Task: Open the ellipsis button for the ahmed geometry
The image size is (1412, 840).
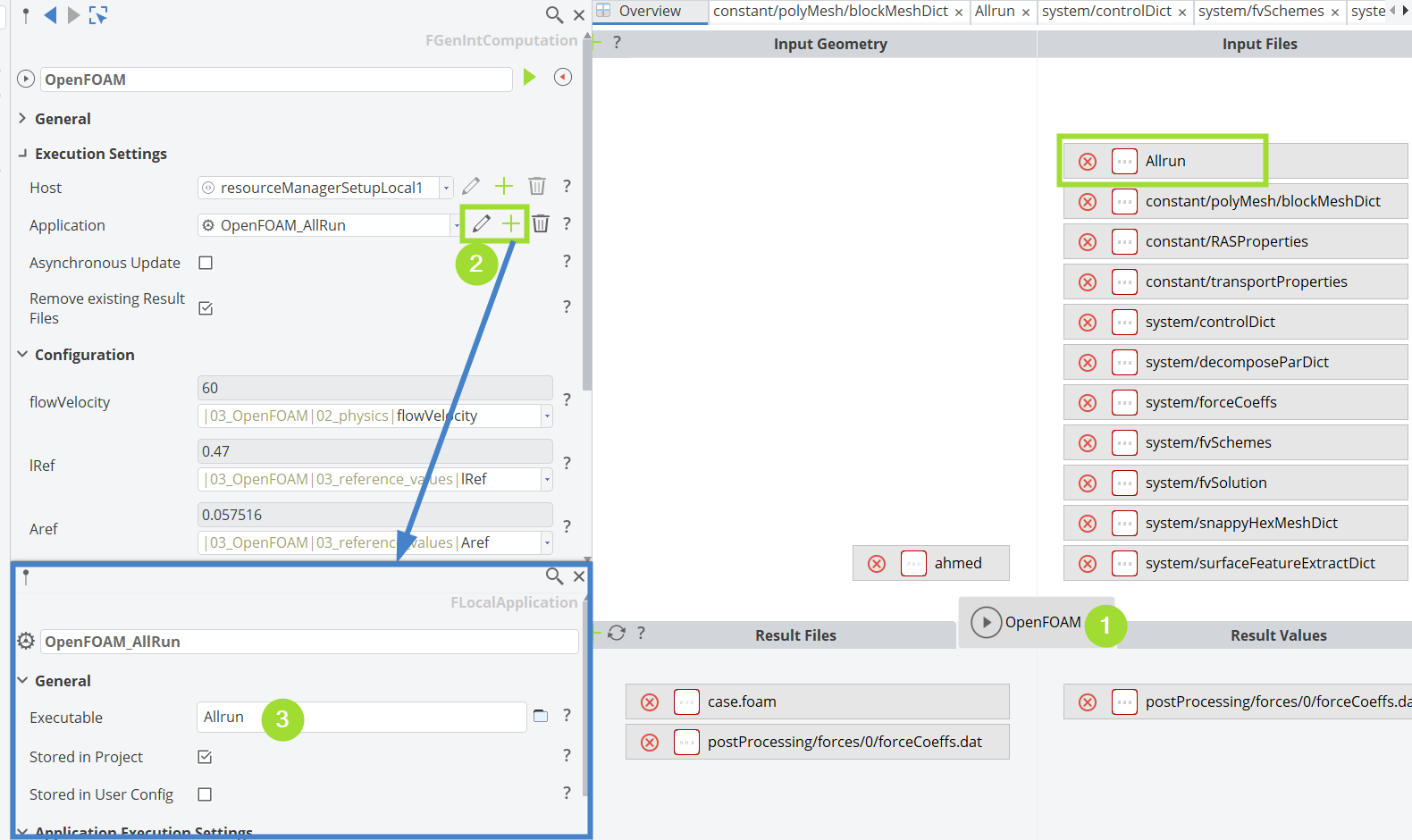Action: click(913, 564)
